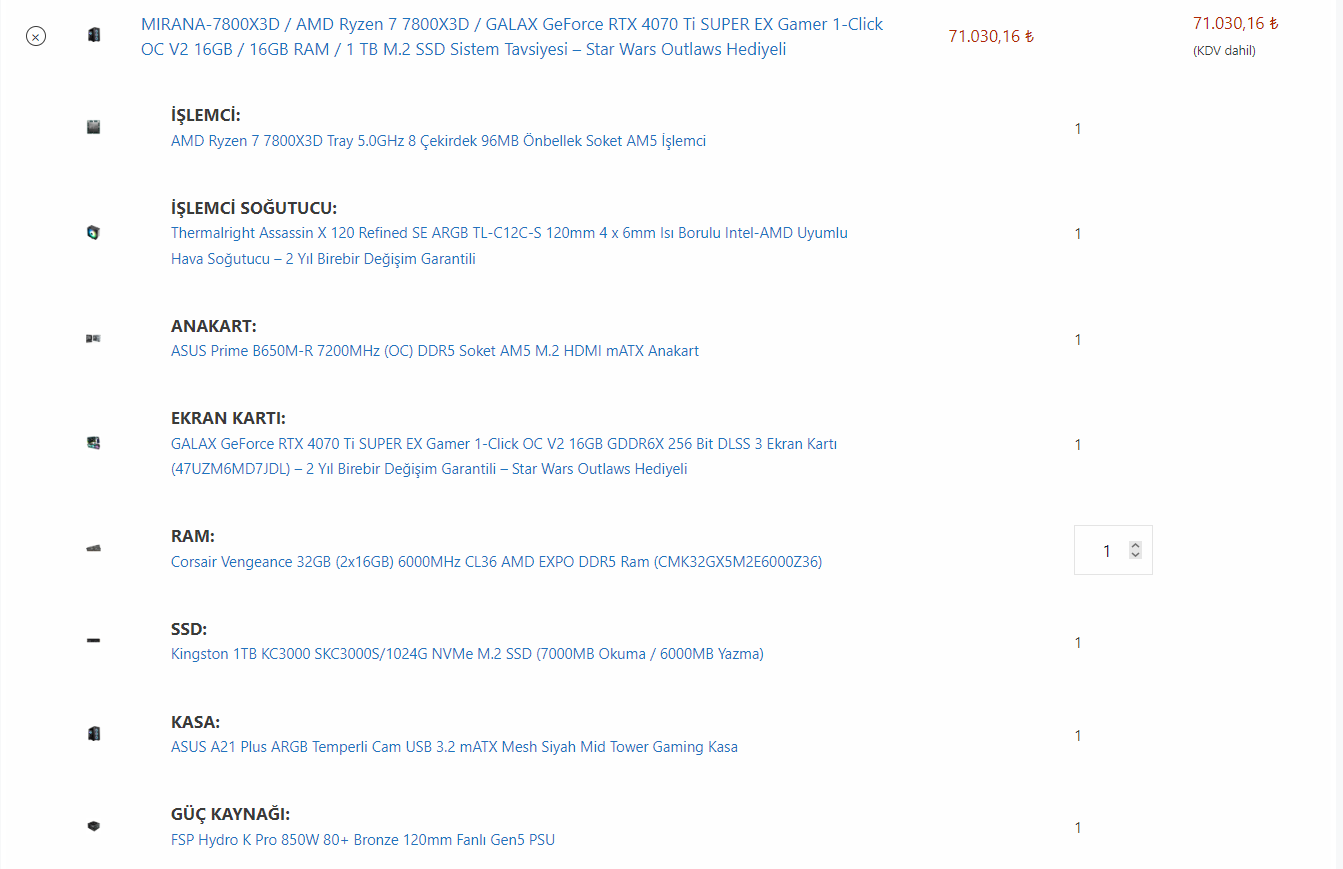Open the AMD Ryzen 7 7800X3D Tray link
Viewport: 1343px width, 869px height.
pos(438,141)
